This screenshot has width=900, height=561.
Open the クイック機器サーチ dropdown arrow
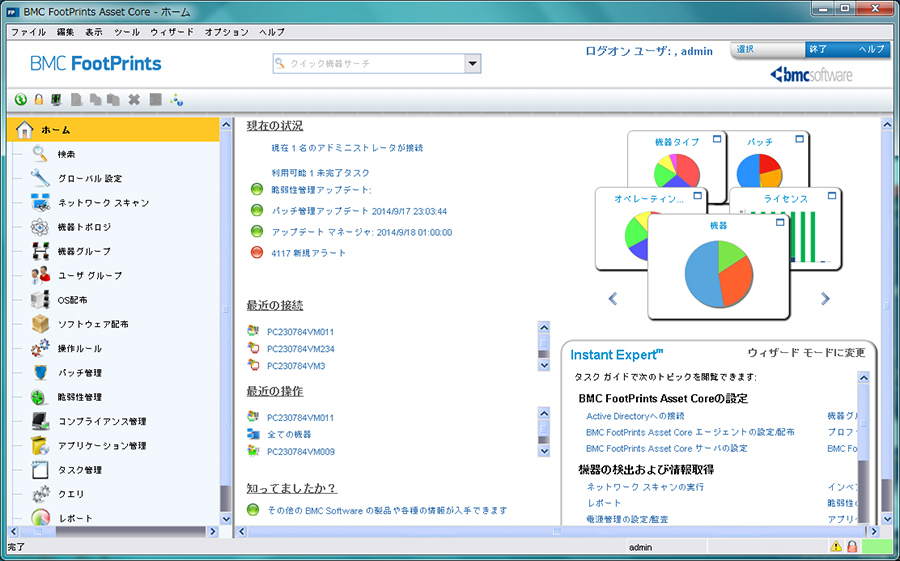point(473,64)
